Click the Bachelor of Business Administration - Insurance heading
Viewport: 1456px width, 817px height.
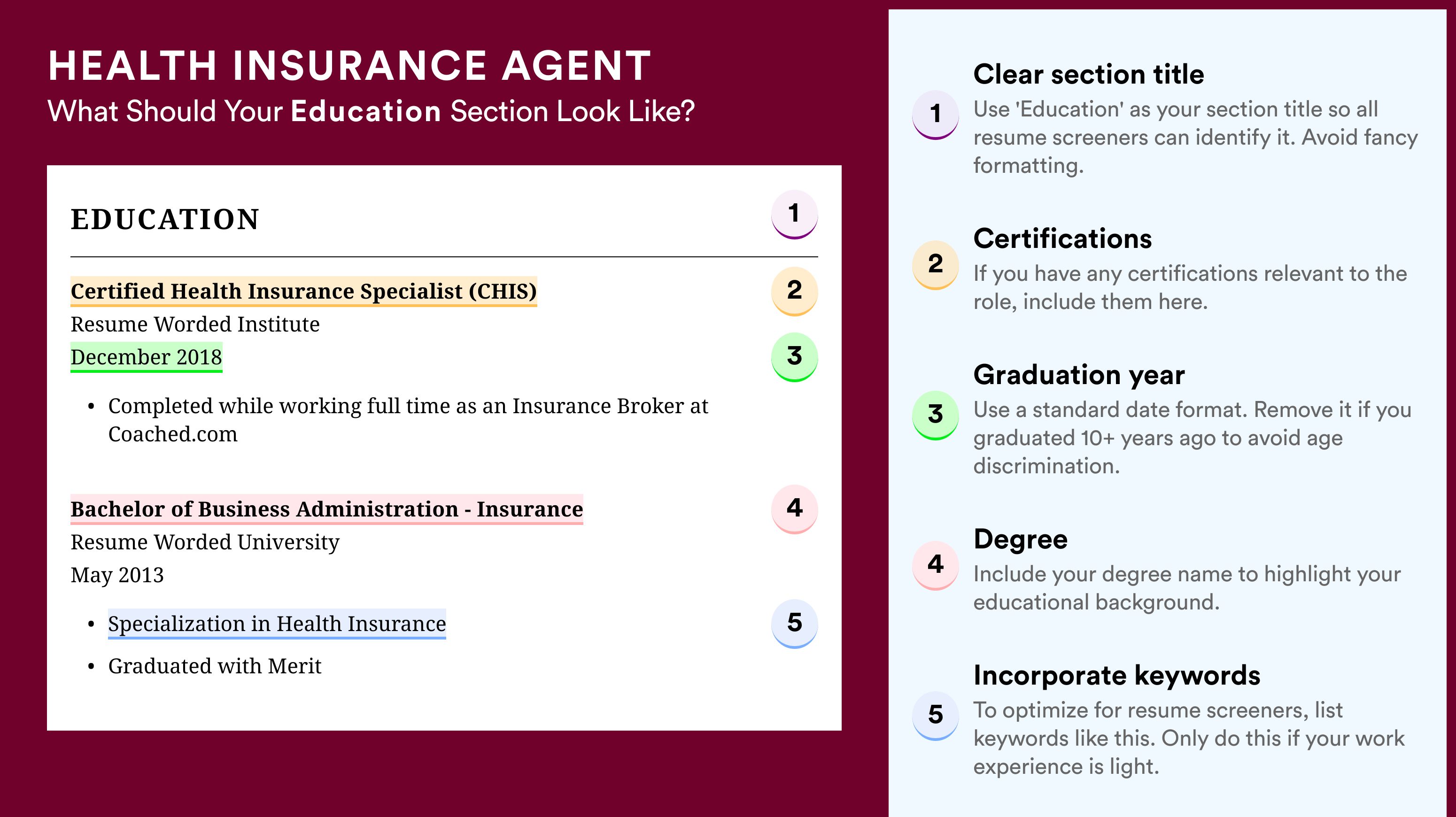coord(327,509)
